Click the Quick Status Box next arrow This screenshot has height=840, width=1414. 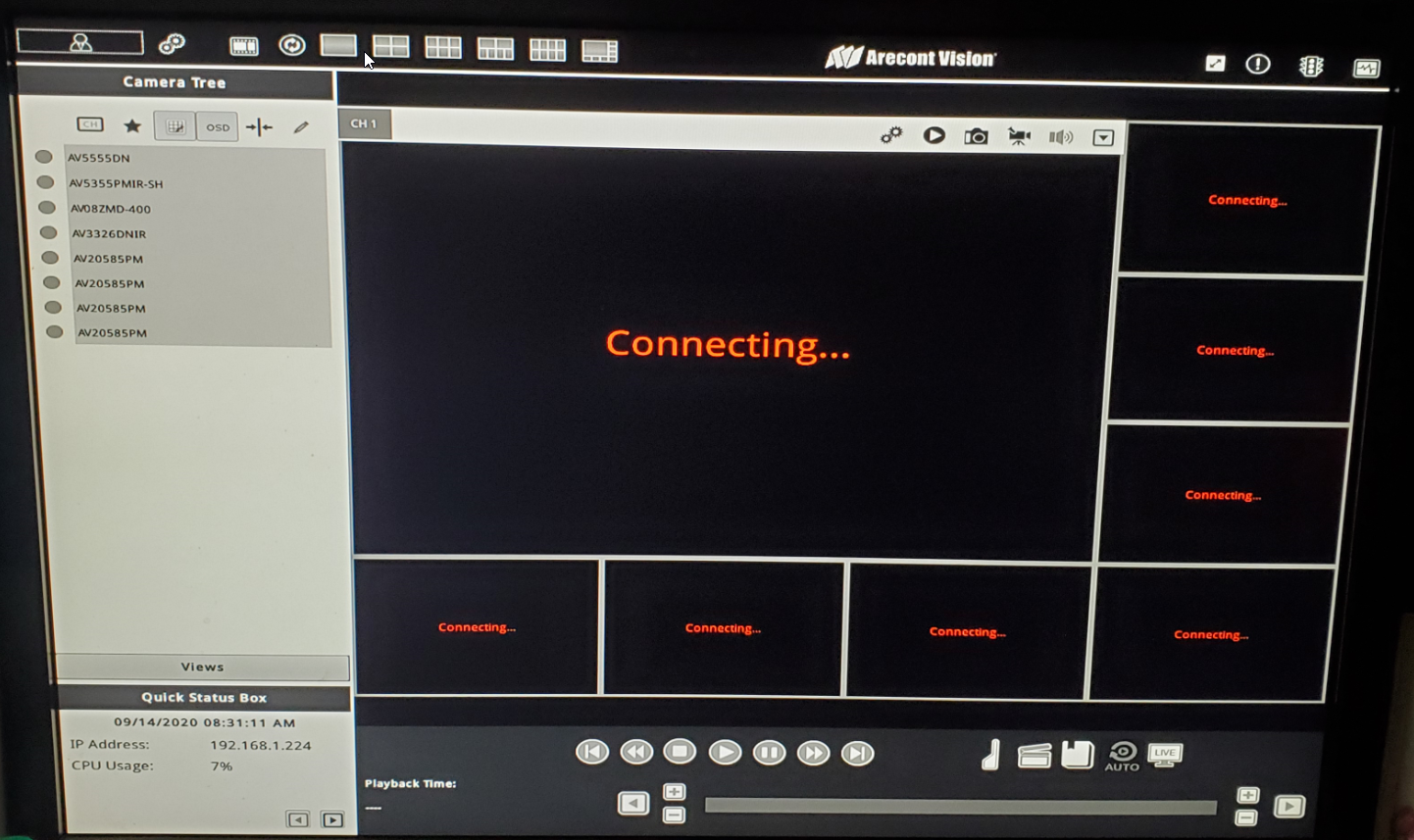pyautogui.click(x=333, y=819)
